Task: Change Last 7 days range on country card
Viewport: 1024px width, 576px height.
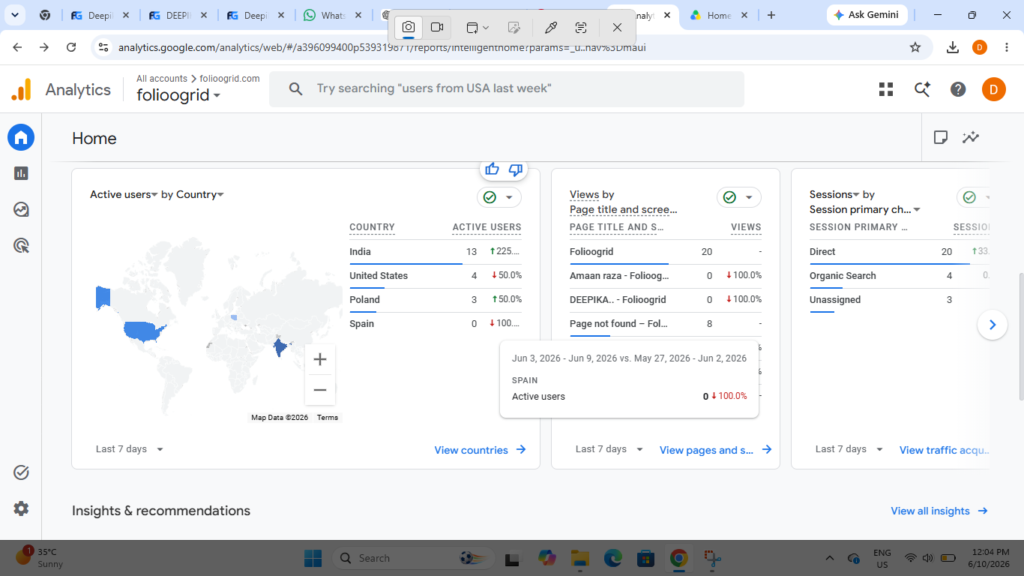Action: coord(129,449)
